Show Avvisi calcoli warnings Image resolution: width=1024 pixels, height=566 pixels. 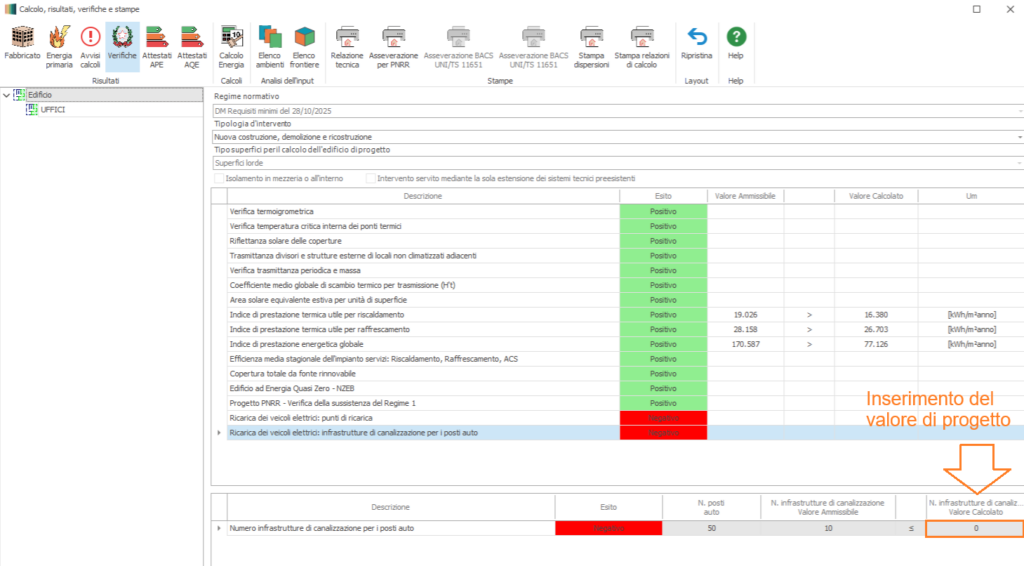pyautogui.click(x=90, y=46)
